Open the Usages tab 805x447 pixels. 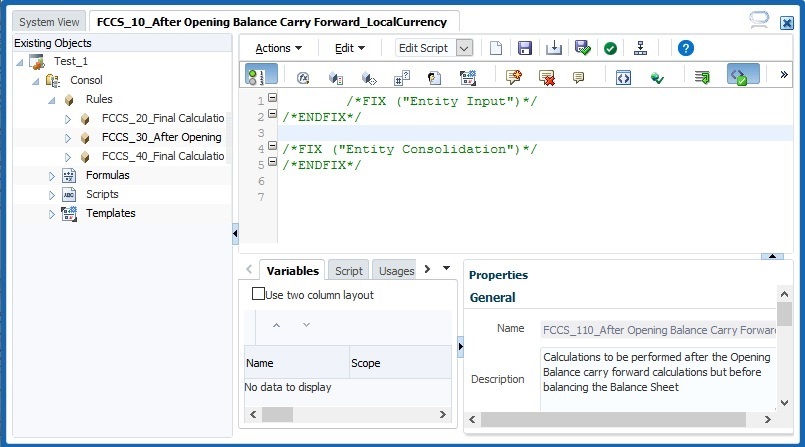pos(394,270)
